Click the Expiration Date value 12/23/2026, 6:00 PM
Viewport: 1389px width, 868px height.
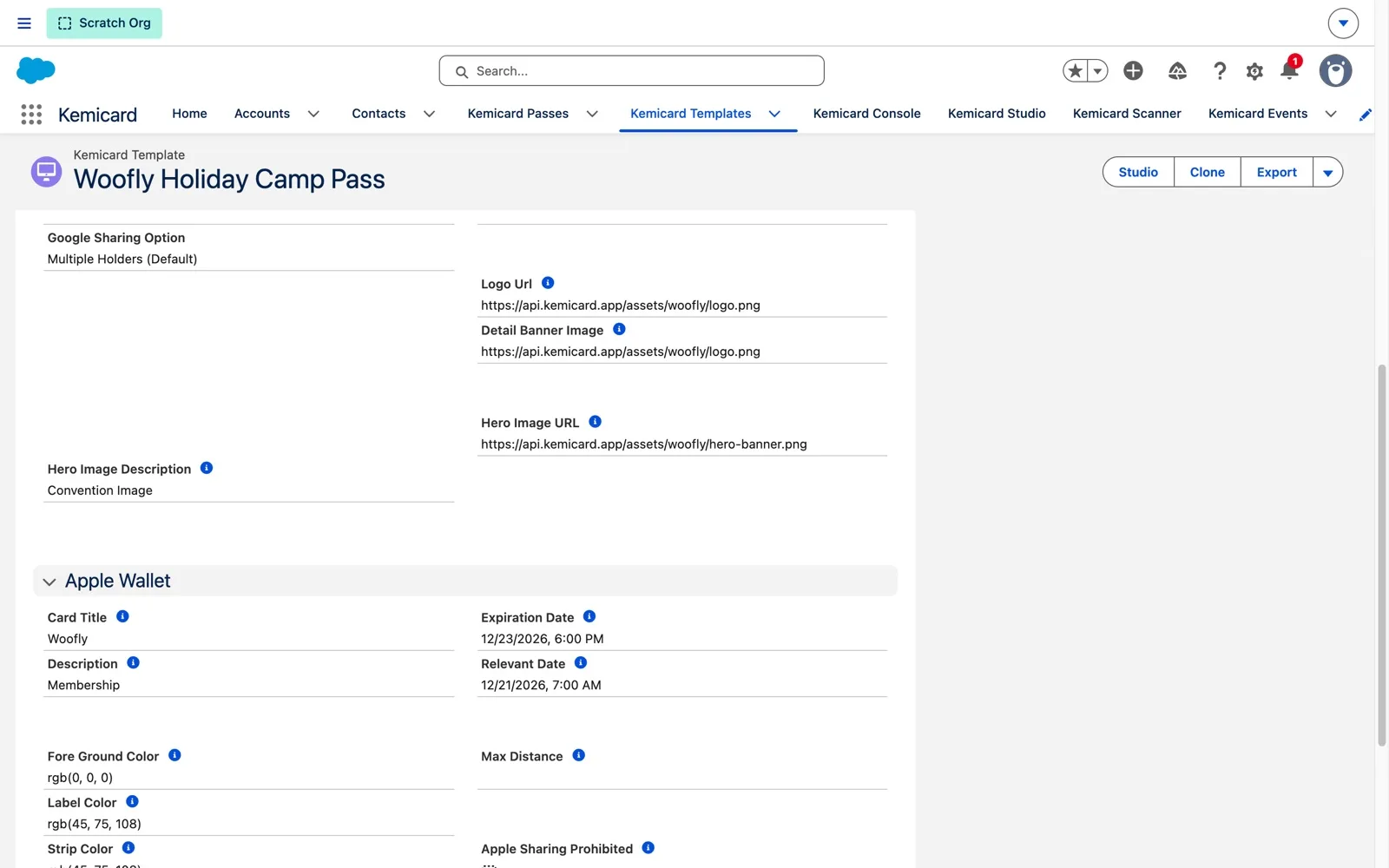[543, 639]
